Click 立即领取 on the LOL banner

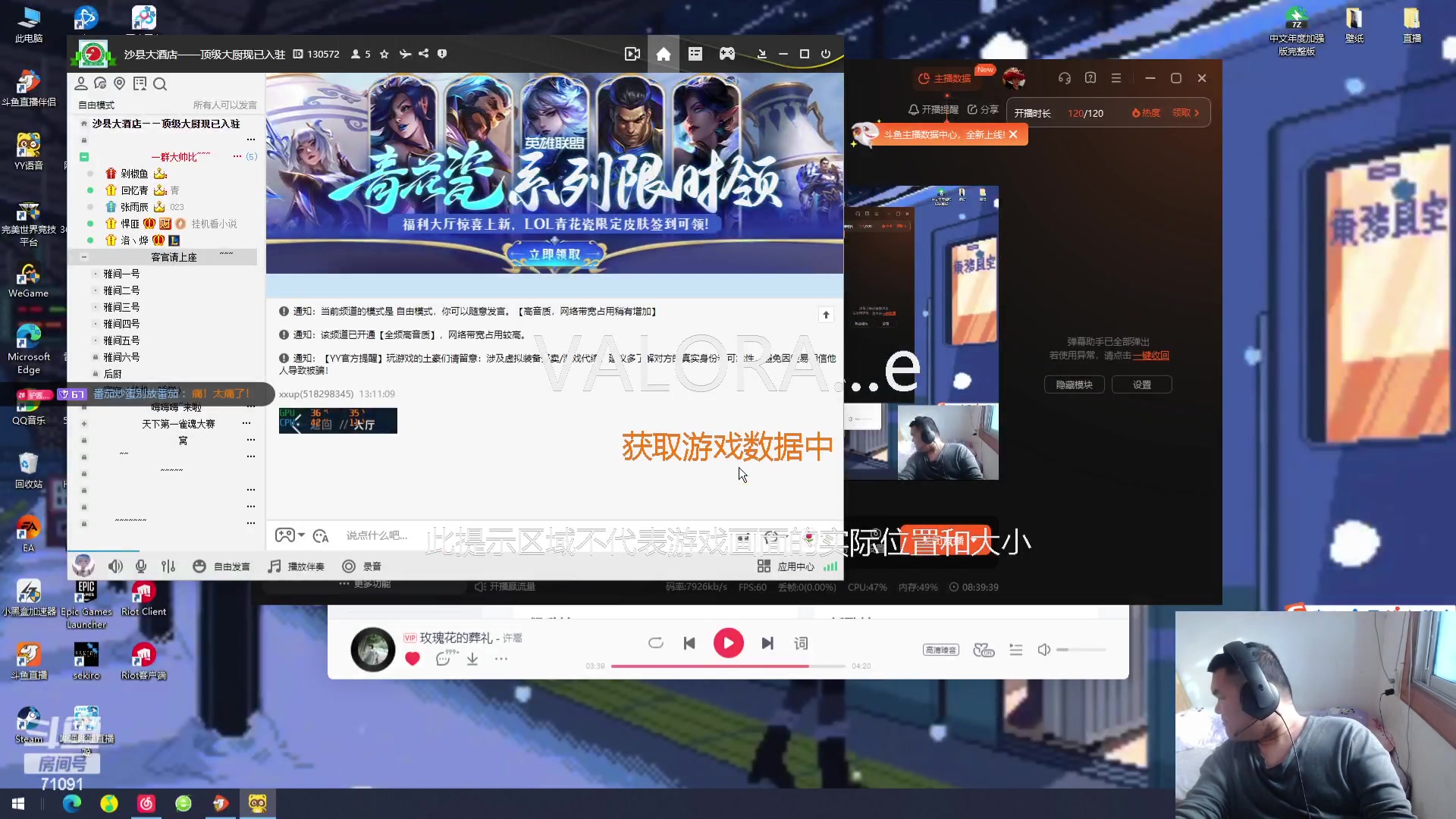click(x=554, y=254)
